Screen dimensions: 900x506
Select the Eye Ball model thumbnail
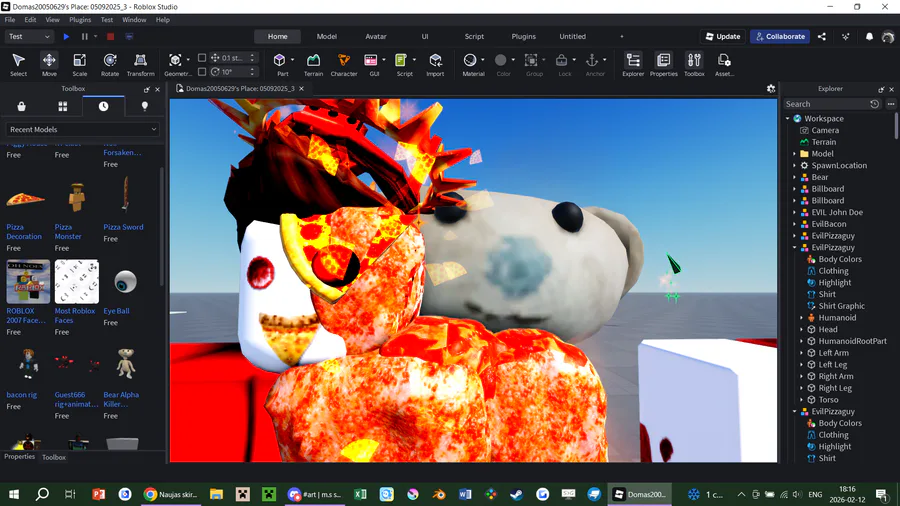tap(125, 282)
